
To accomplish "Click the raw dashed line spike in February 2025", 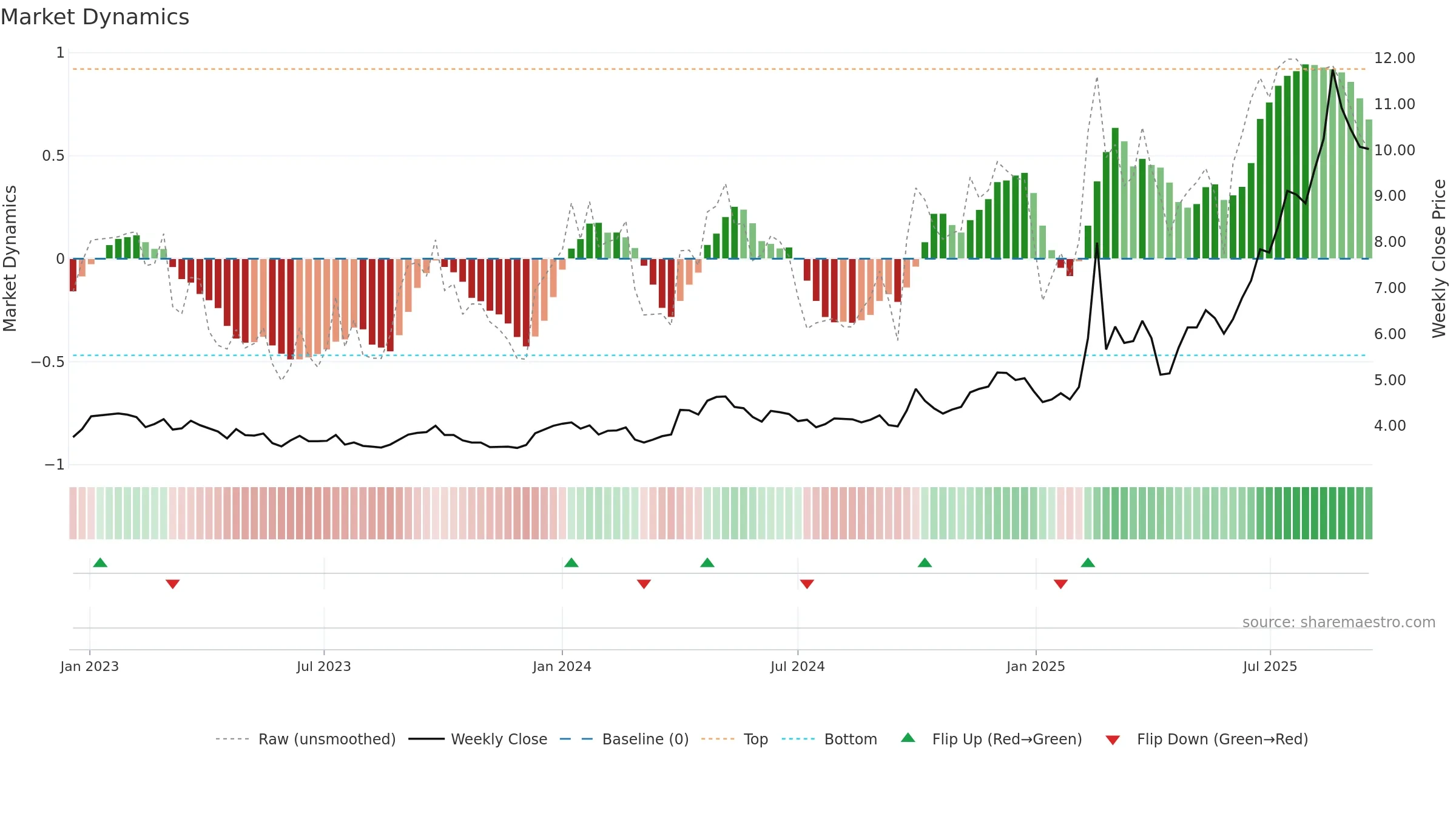I will [1097, 78].
